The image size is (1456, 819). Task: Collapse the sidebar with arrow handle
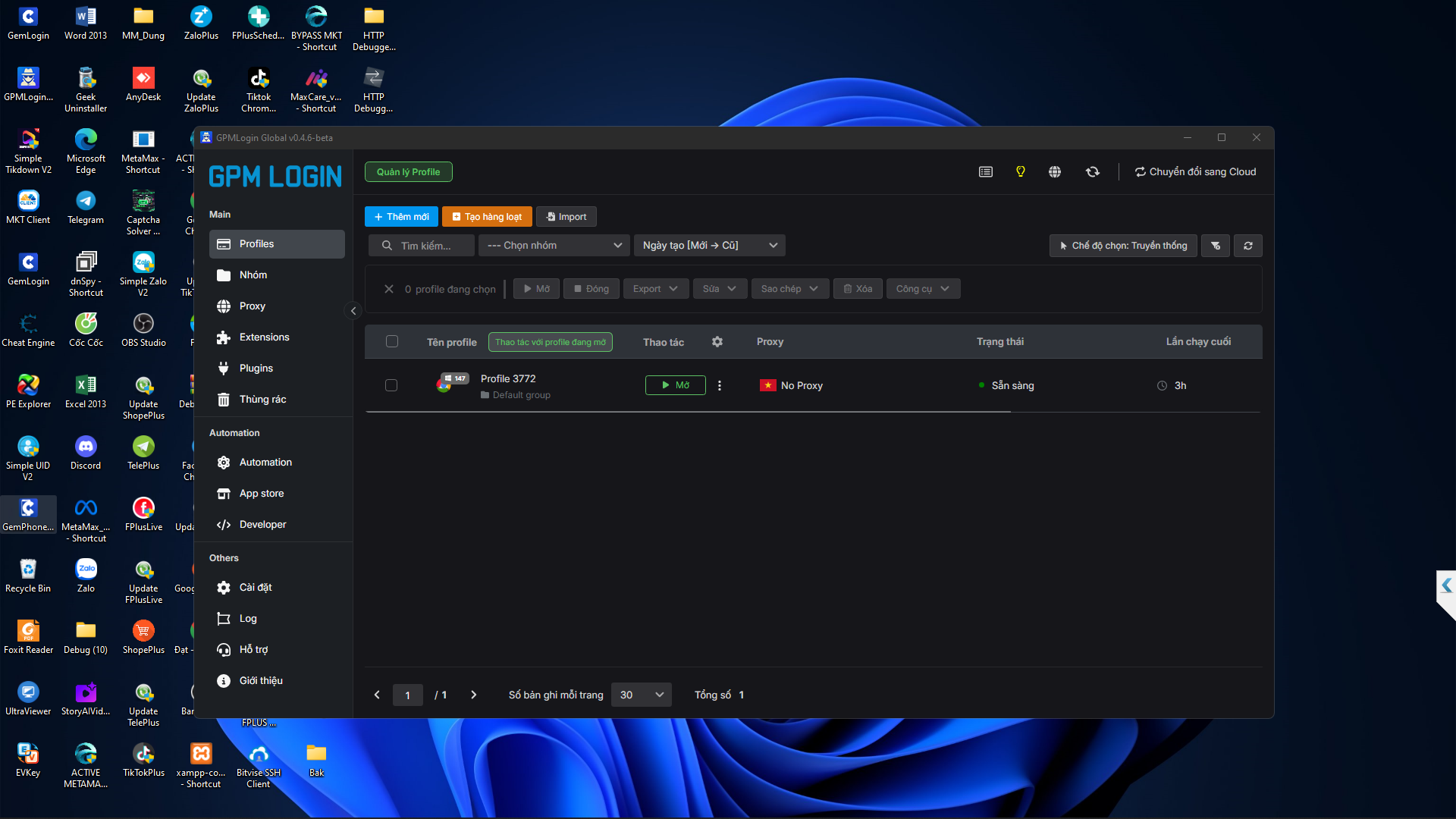(353, 311)
